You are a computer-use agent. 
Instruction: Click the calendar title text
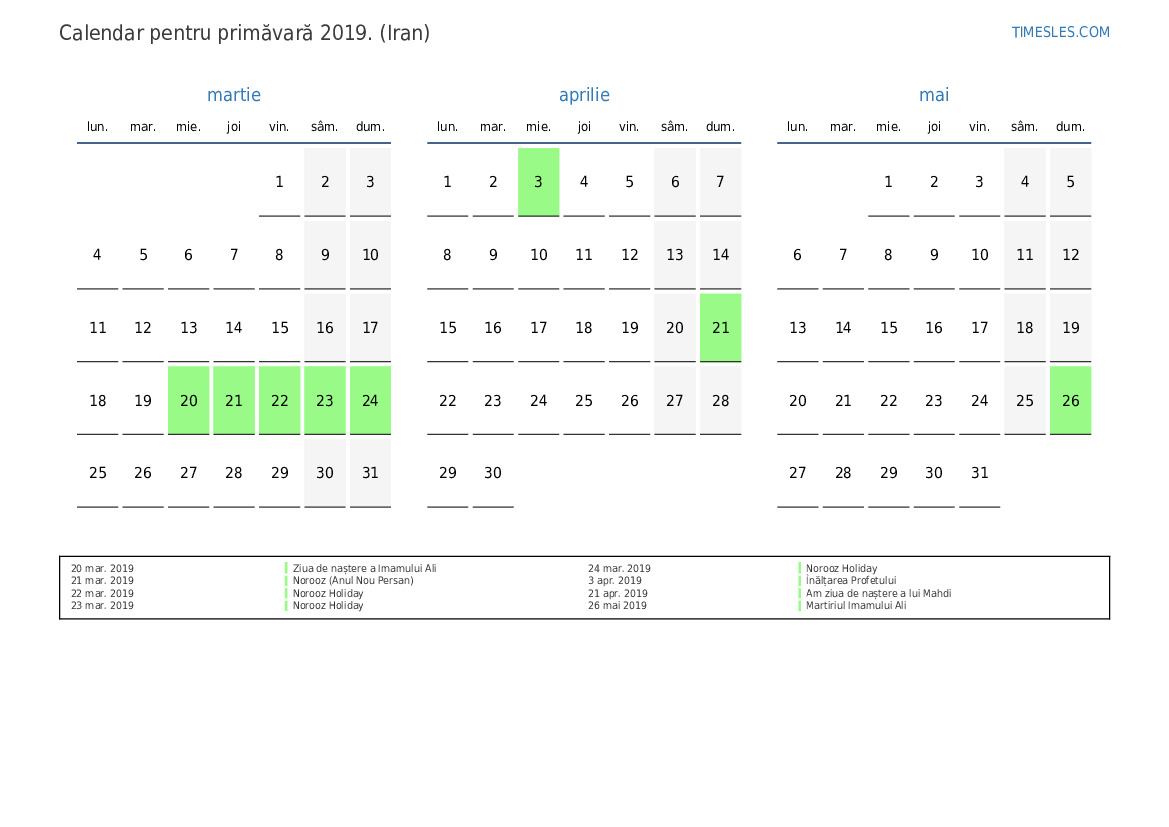click(x=245, y=33)
